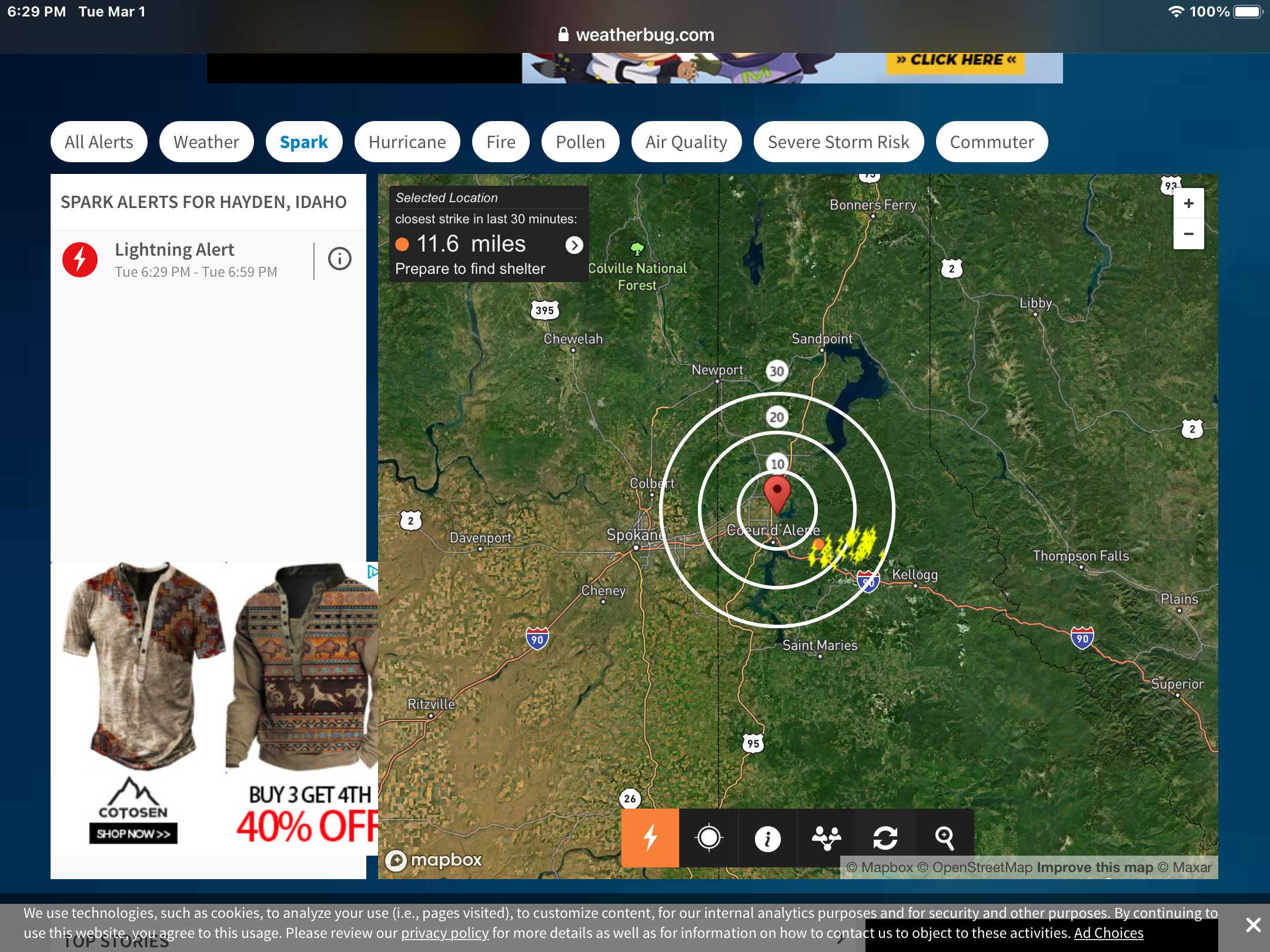
Task: Click the Wi-Fi status icon
Action: click(1175, 12)
